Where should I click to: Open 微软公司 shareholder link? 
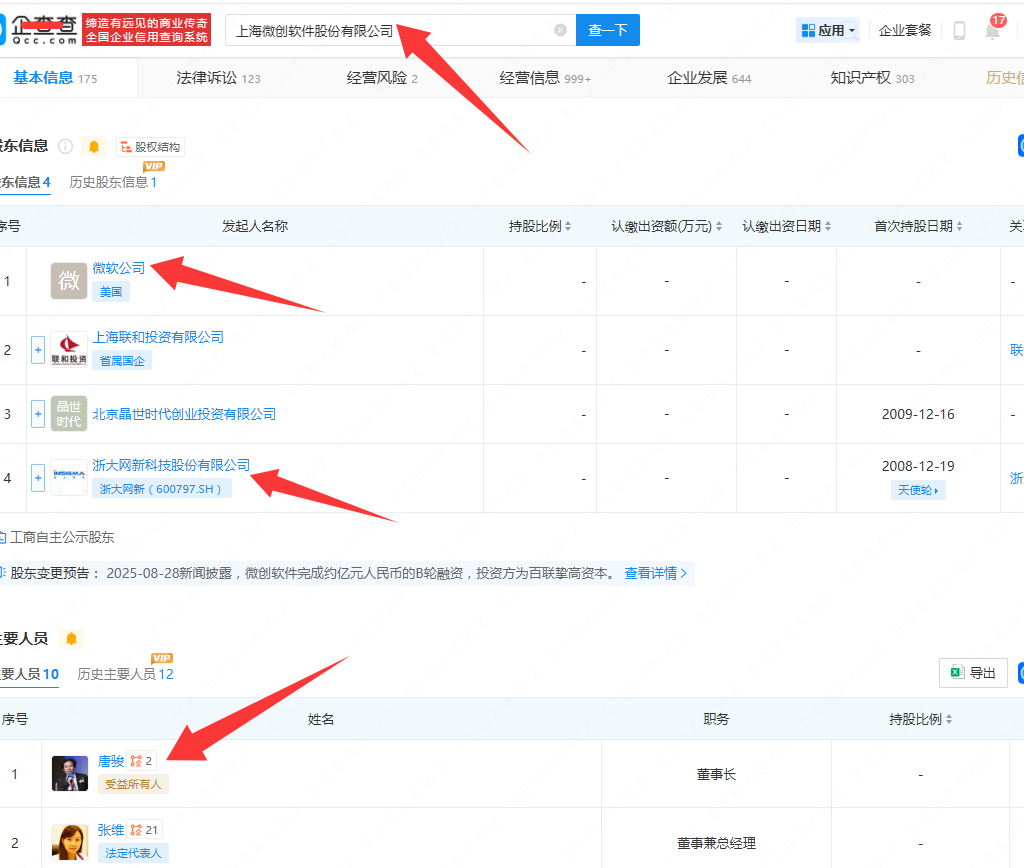(x=118, y=268)
